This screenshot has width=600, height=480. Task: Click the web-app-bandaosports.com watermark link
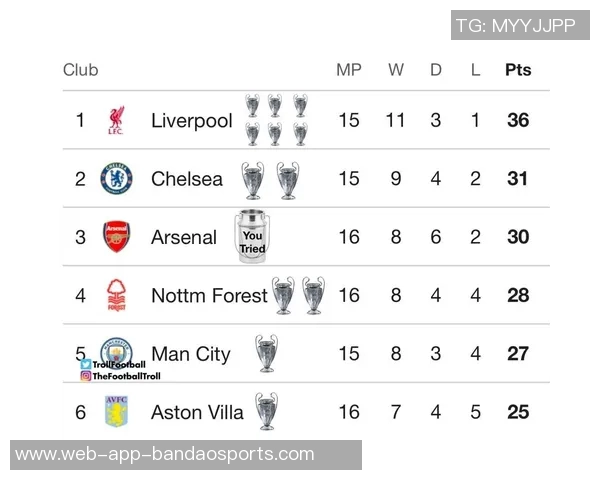click(x=165, y=454)
